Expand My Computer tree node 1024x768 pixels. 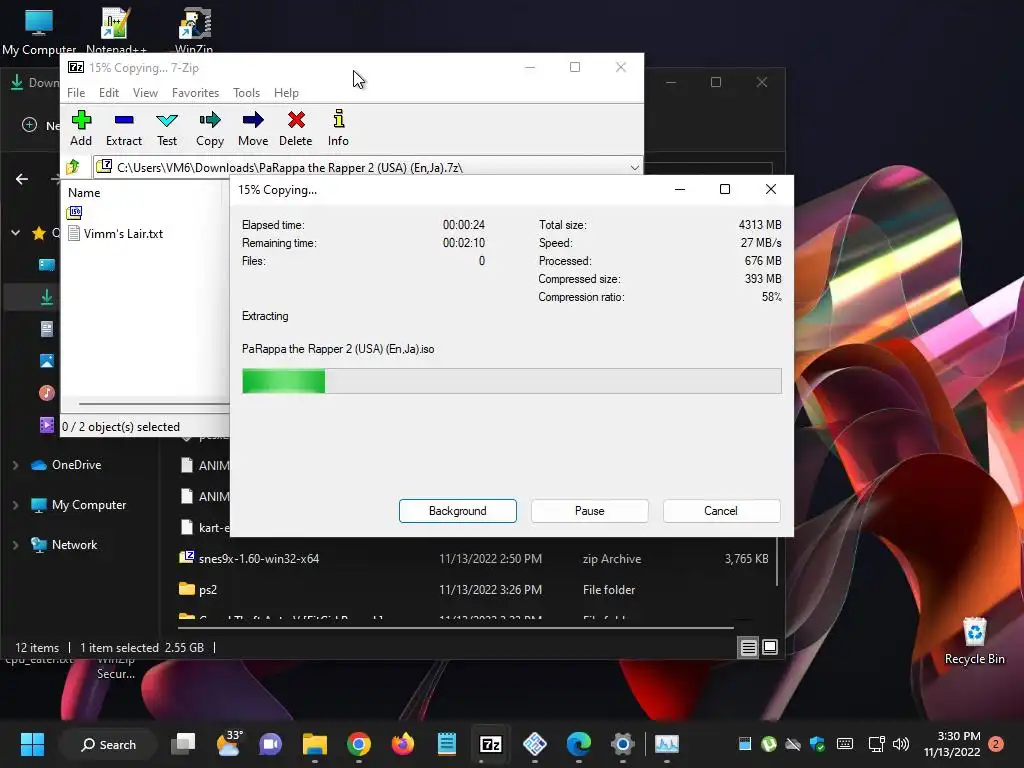16,505
